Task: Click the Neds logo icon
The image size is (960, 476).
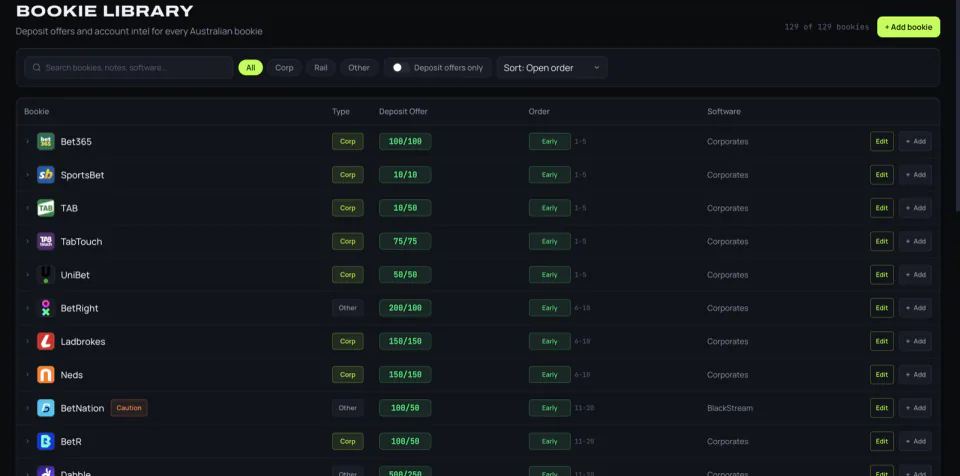Action: click(x=46, y=374)
